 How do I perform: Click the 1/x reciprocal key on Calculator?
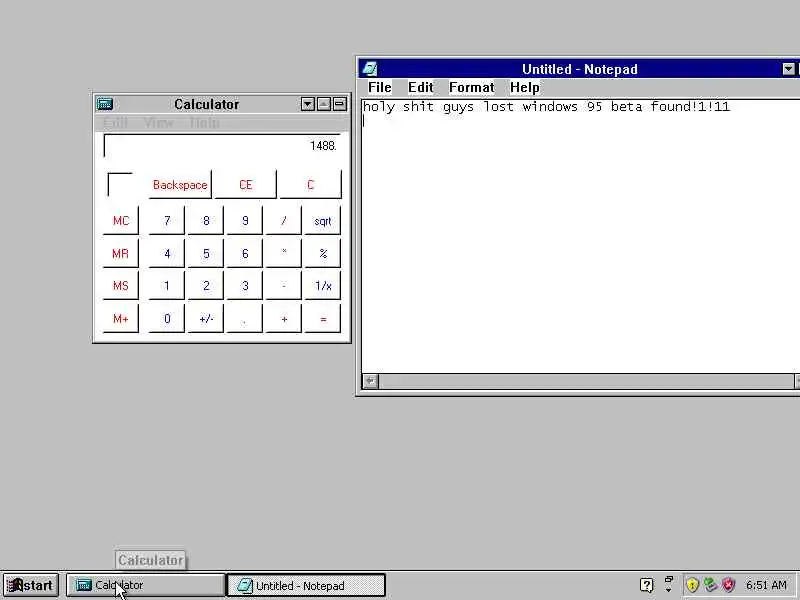[322, 286]
